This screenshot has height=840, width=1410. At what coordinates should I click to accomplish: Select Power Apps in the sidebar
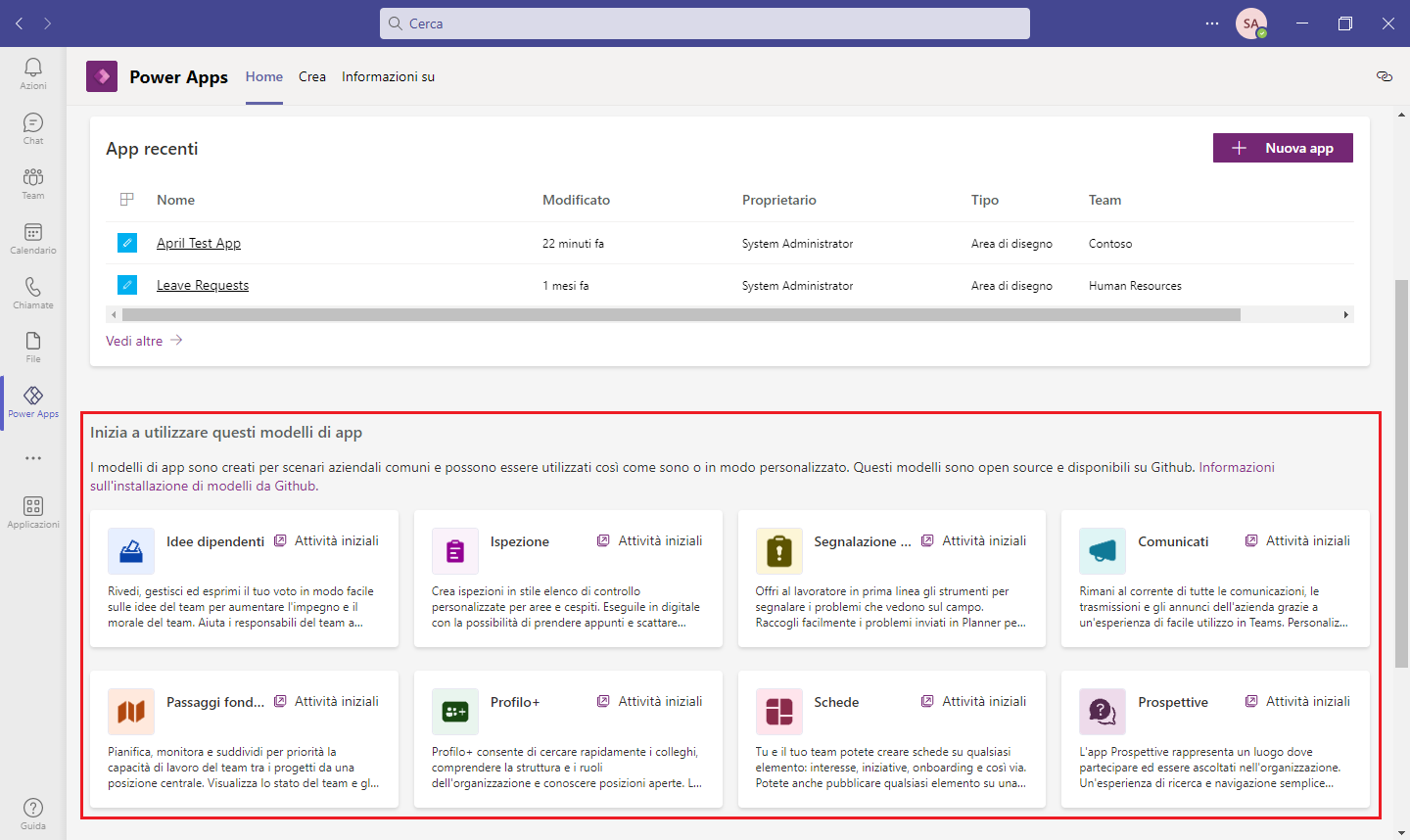coord(33,401)
